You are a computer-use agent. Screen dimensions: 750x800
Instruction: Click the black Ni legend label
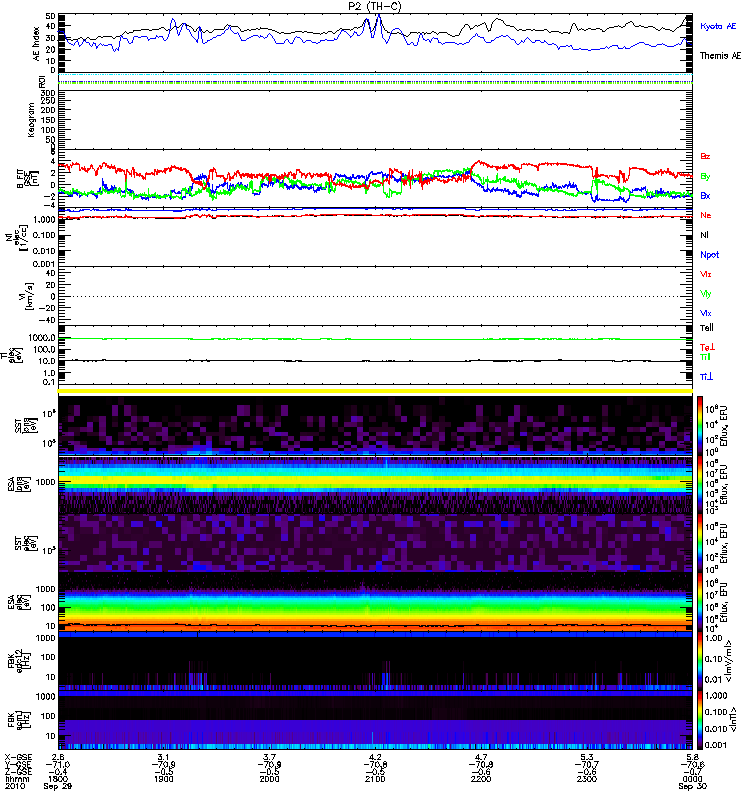click(704, 235)
